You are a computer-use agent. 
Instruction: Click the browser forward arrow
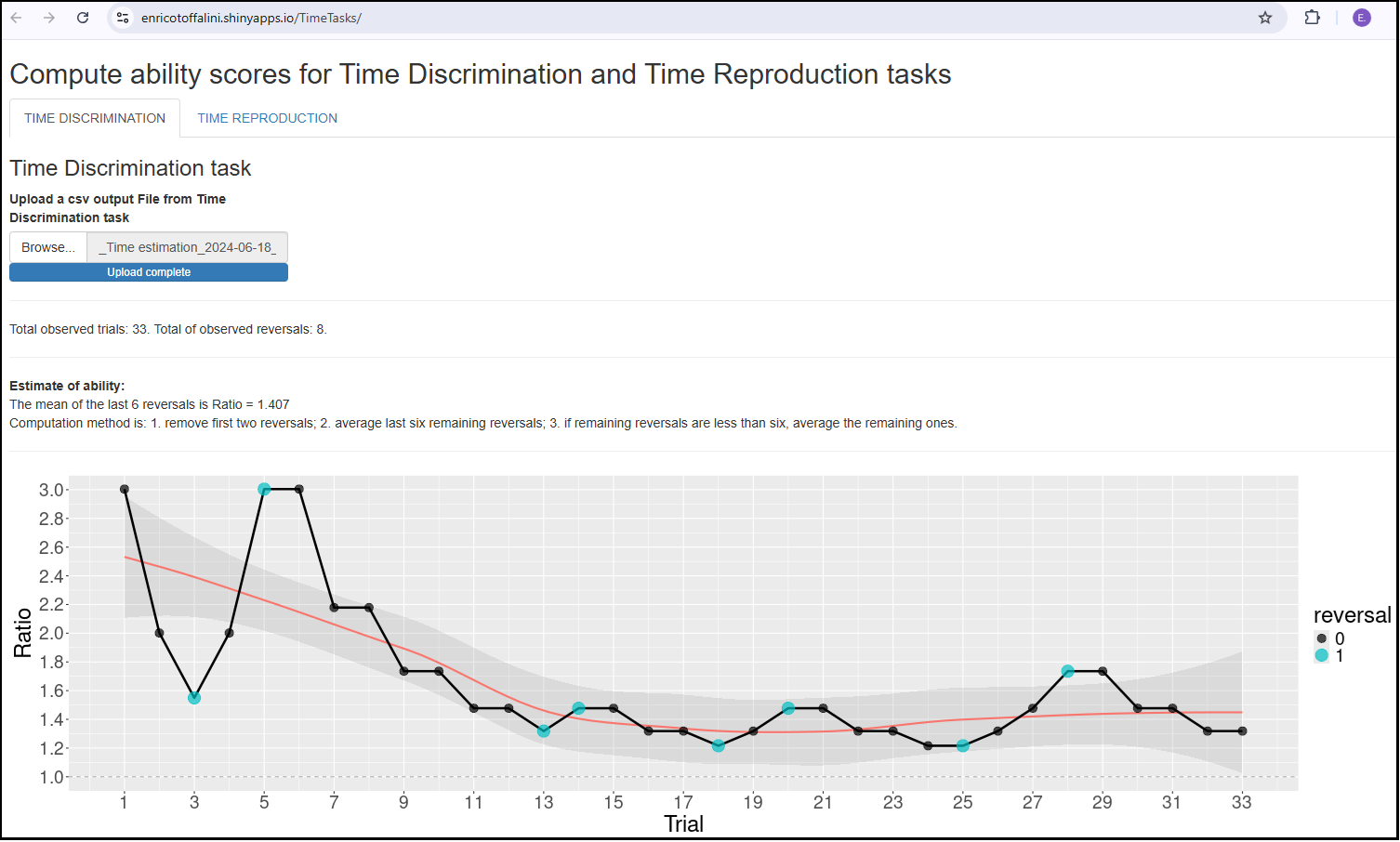click(49, 18)
